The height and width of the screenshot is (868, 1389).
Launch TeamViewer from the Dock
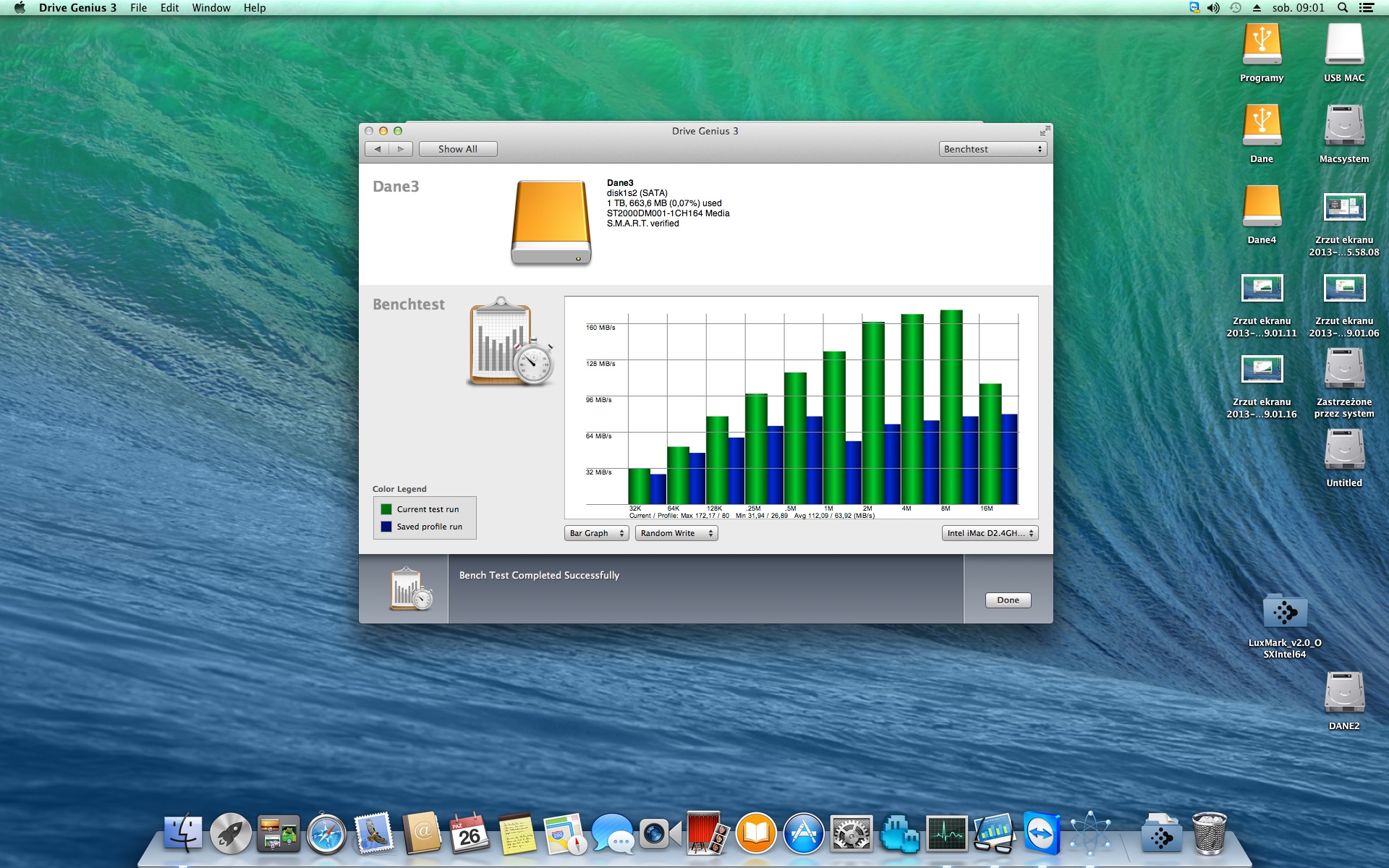pyautogui.click(x=1042, y=833)
